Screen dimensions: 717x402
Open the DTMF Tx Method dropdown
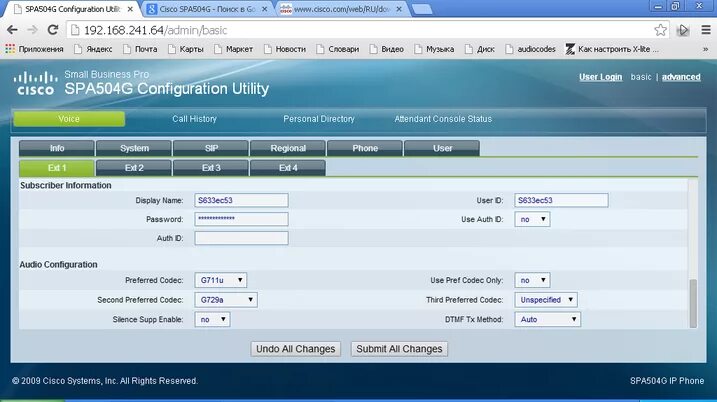(x=547, y=320)
